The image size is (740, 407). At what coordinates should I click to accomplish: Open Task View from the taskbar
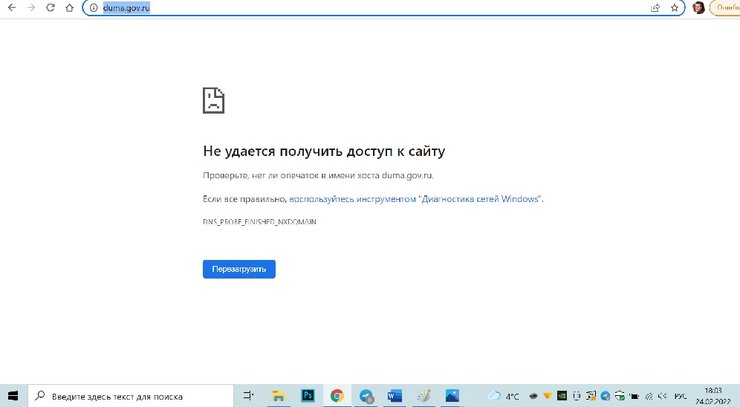[250, 395]
